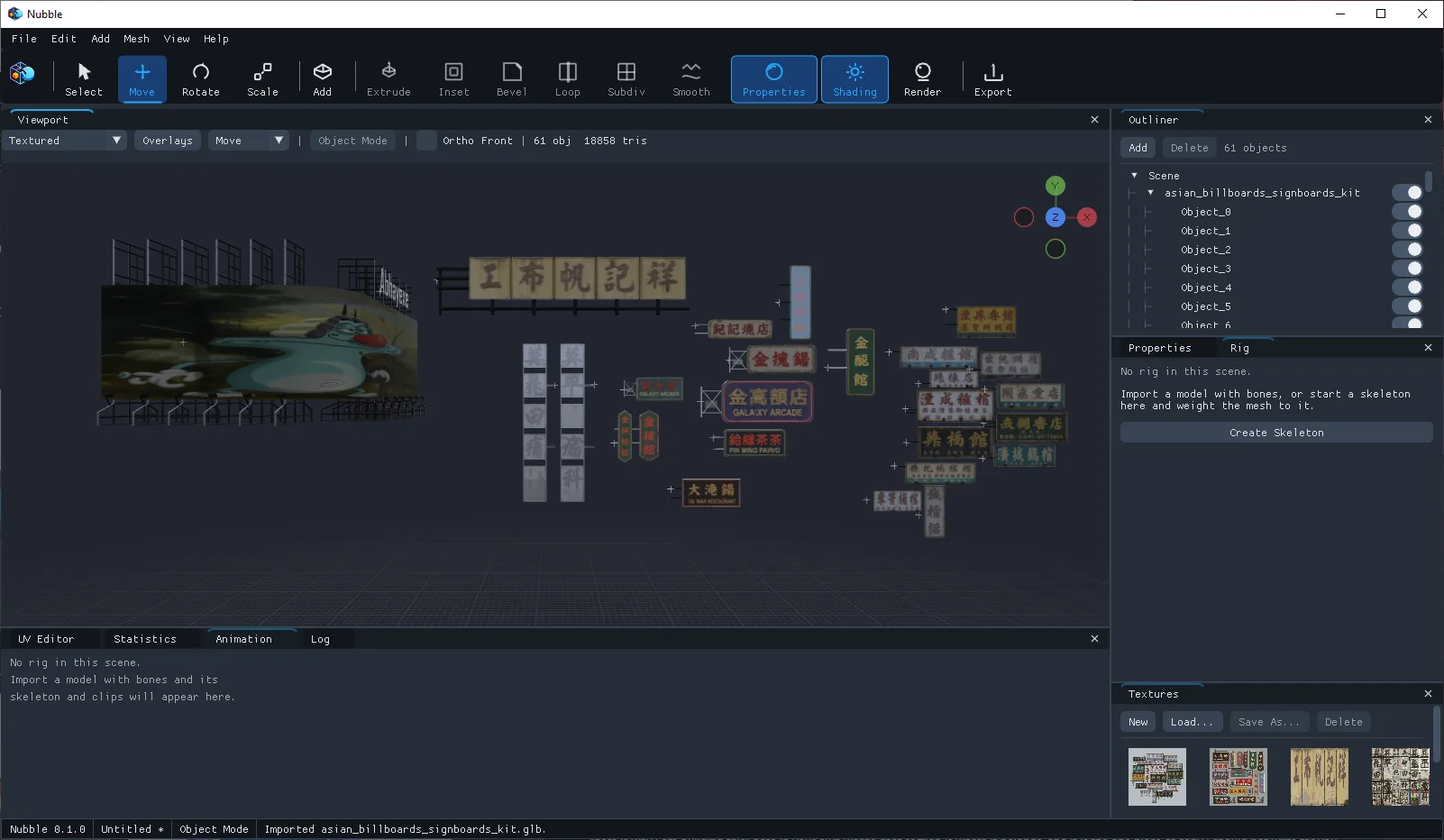Open the Textured shading mode dropdown

64,141
